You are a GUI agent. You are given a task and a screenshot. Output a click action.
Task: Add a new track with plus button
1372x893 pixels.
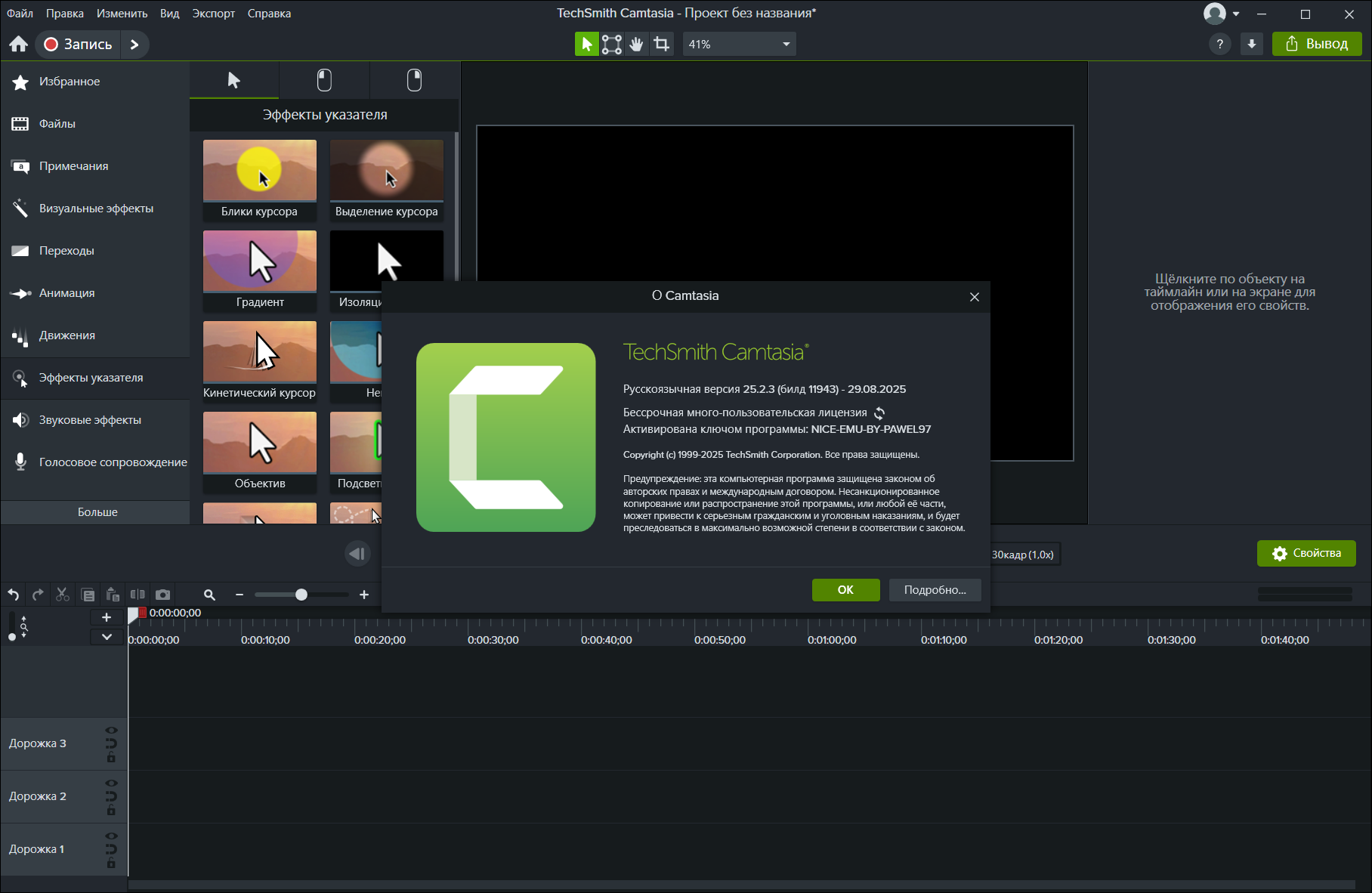point(107,617)
